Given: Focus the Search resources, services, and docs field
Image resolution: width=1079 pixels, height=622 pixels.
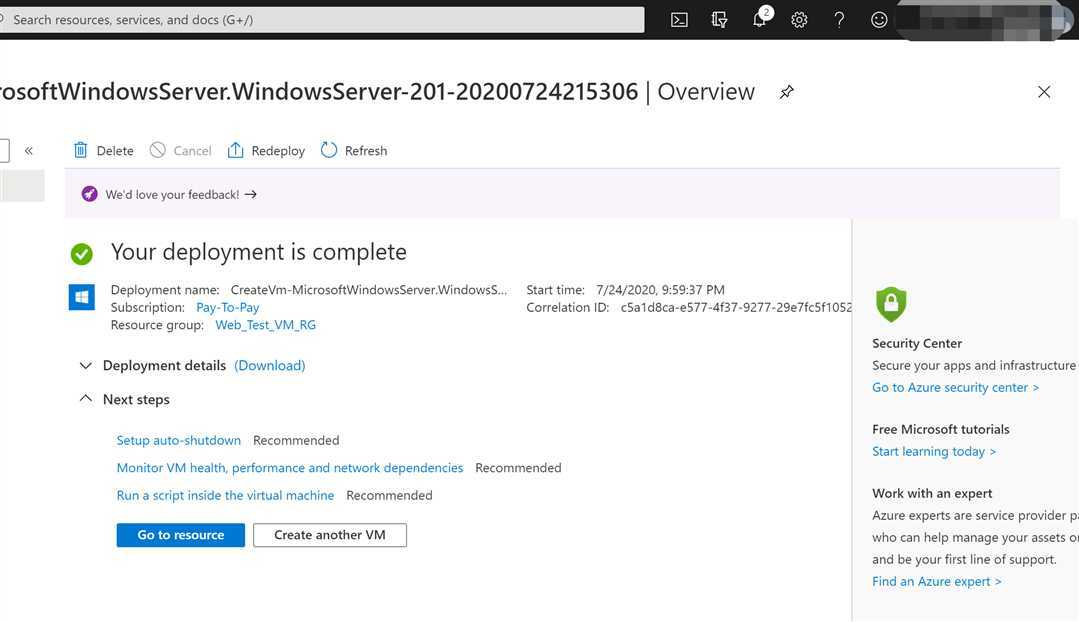Looking at the screenshot, I should point(322,20).
